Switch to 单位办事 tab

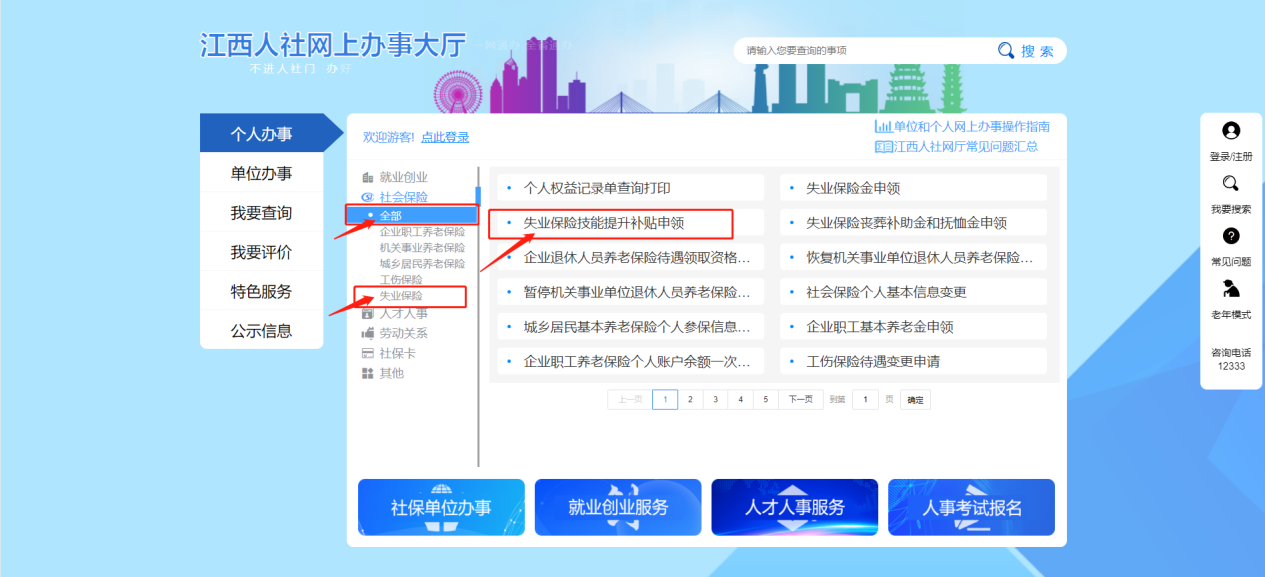click(x=261, y=173)
